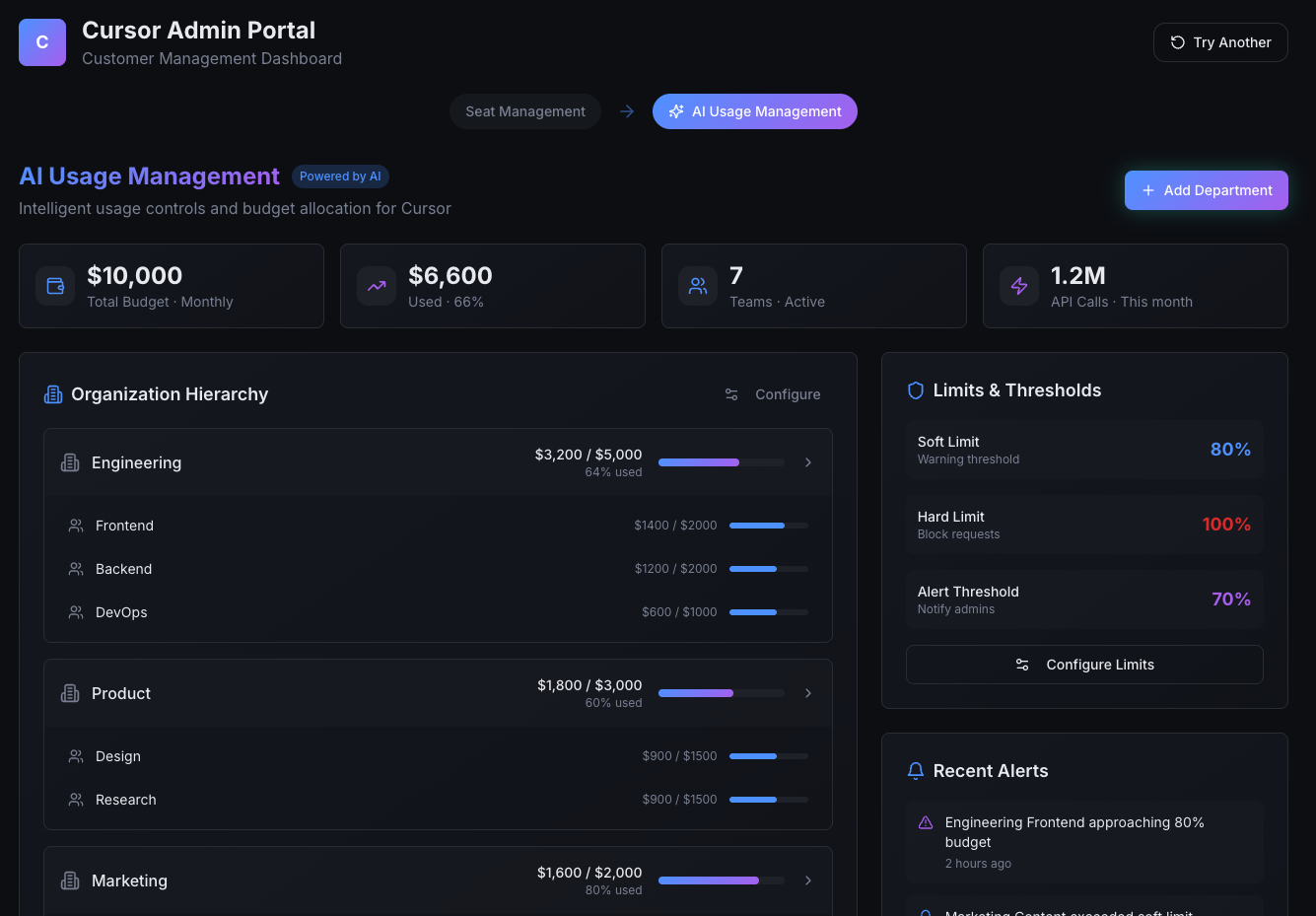Click the Cursor Admin Portal title
This screenshot has height=916, width=1316.
(x=199, y=31)
